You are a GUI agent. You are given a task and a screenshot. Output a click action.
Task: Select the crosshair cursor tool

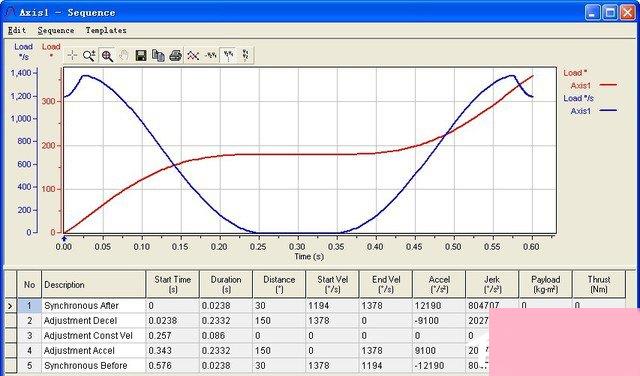click(x=72, y=56)
